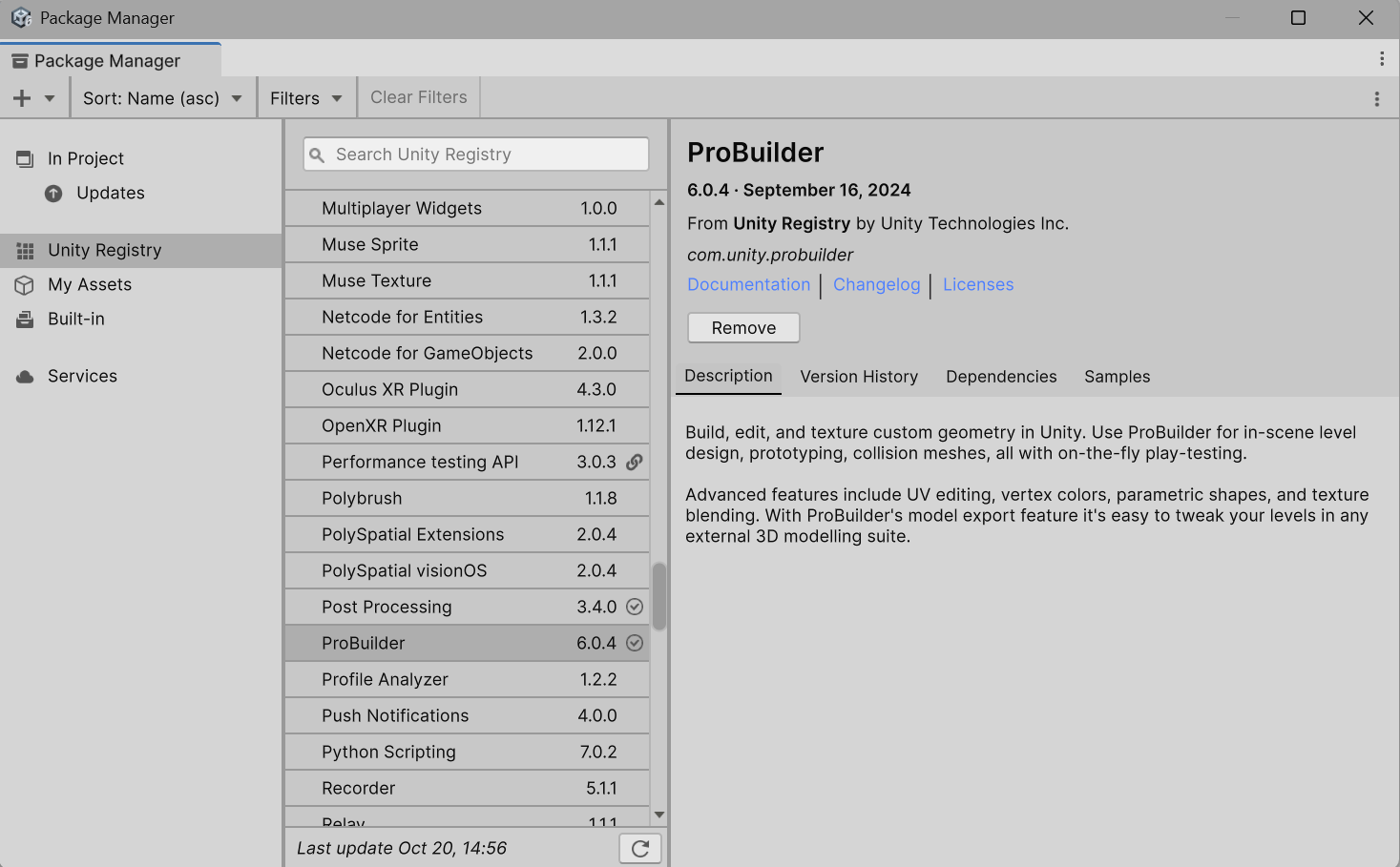
Task: Switch to the Version History tab
Action: click(859, 377)
